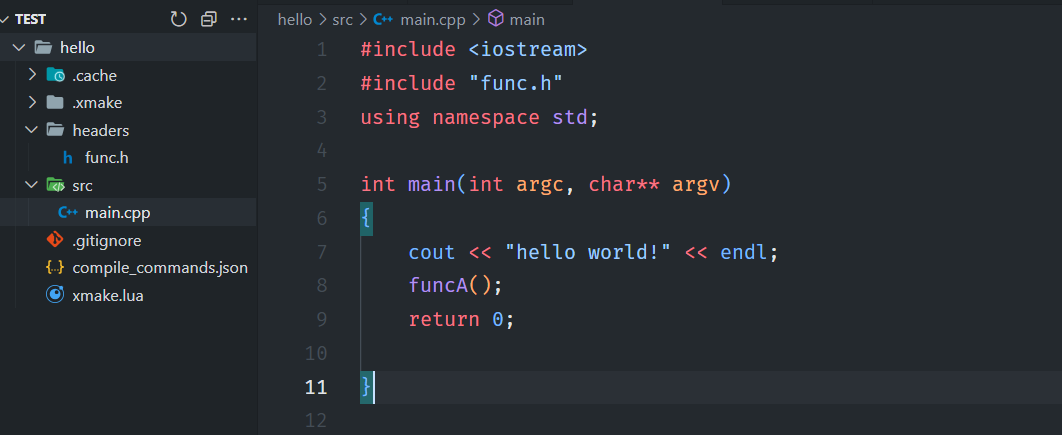Click the return keyword on line 9
The image size is (1062, 435).
pyautogui.click(x=444, y=320)
